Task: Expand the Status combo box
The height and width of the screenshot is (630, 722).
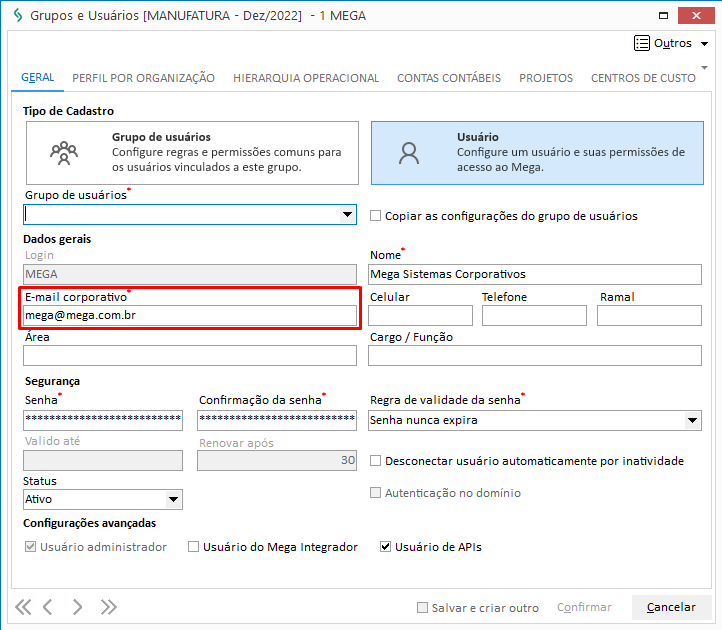Action: coord(173,499)
